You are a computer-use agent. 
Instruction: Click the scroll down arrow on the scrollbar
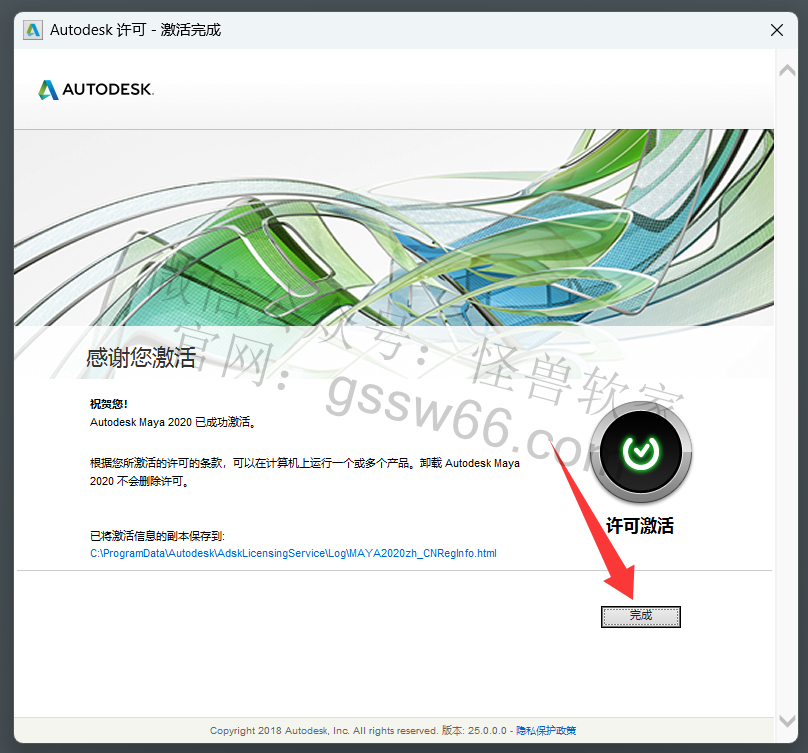click(787, 721)
